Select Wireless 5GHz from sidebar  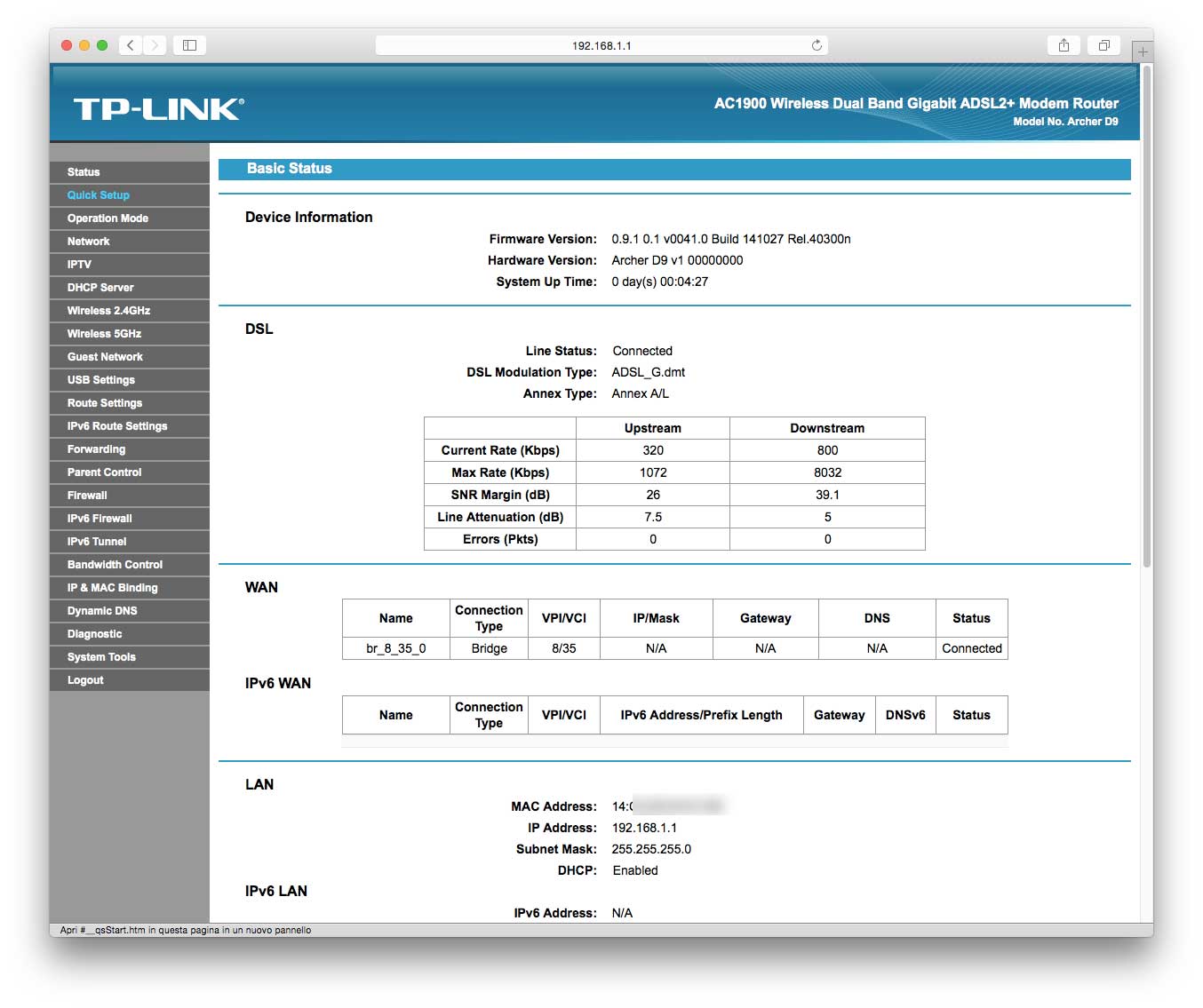[104, 334]
